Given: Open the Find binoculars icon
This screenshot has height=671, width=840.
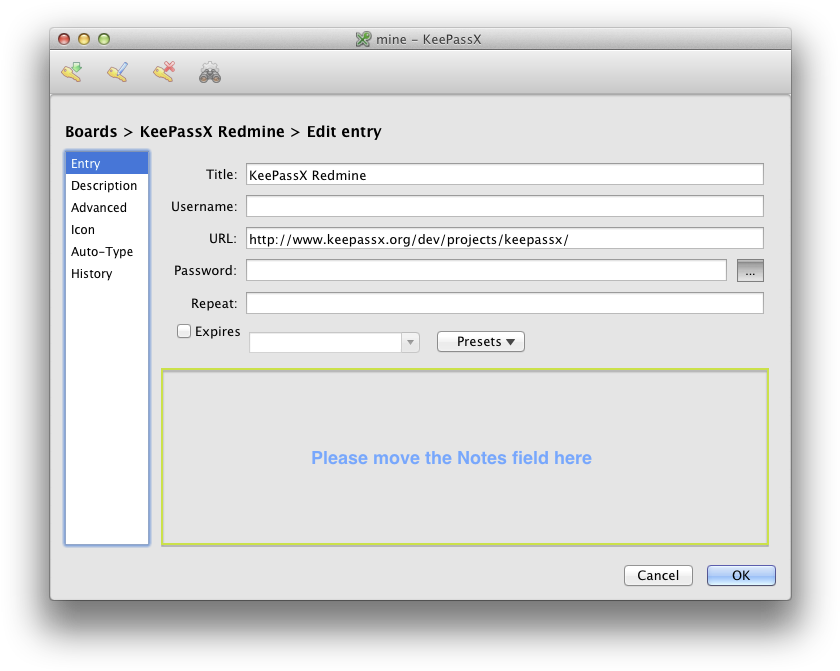Looking at the screenshot, I should pos(210,73).
